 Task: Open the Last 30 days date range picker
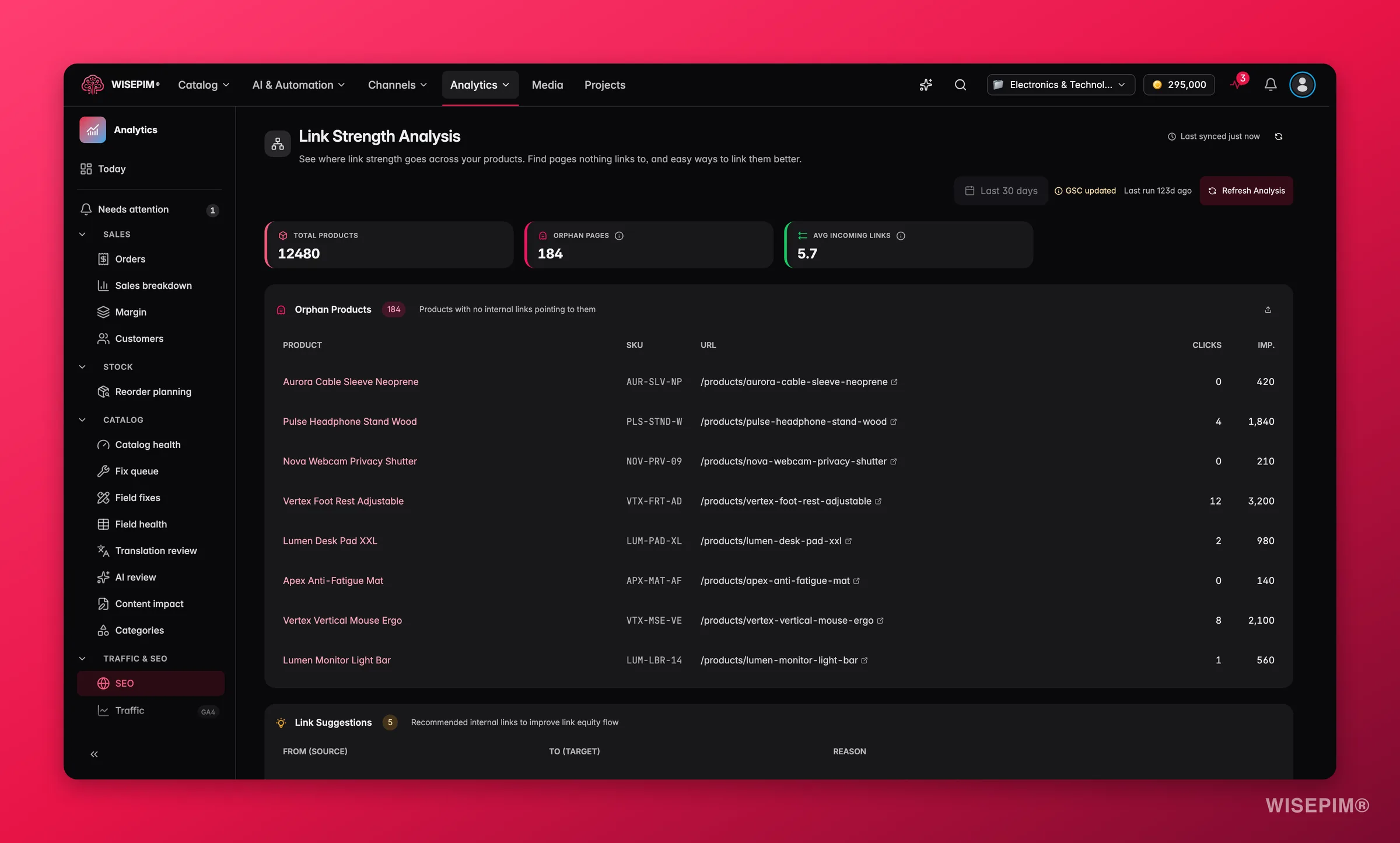(x=1001, y=191)
